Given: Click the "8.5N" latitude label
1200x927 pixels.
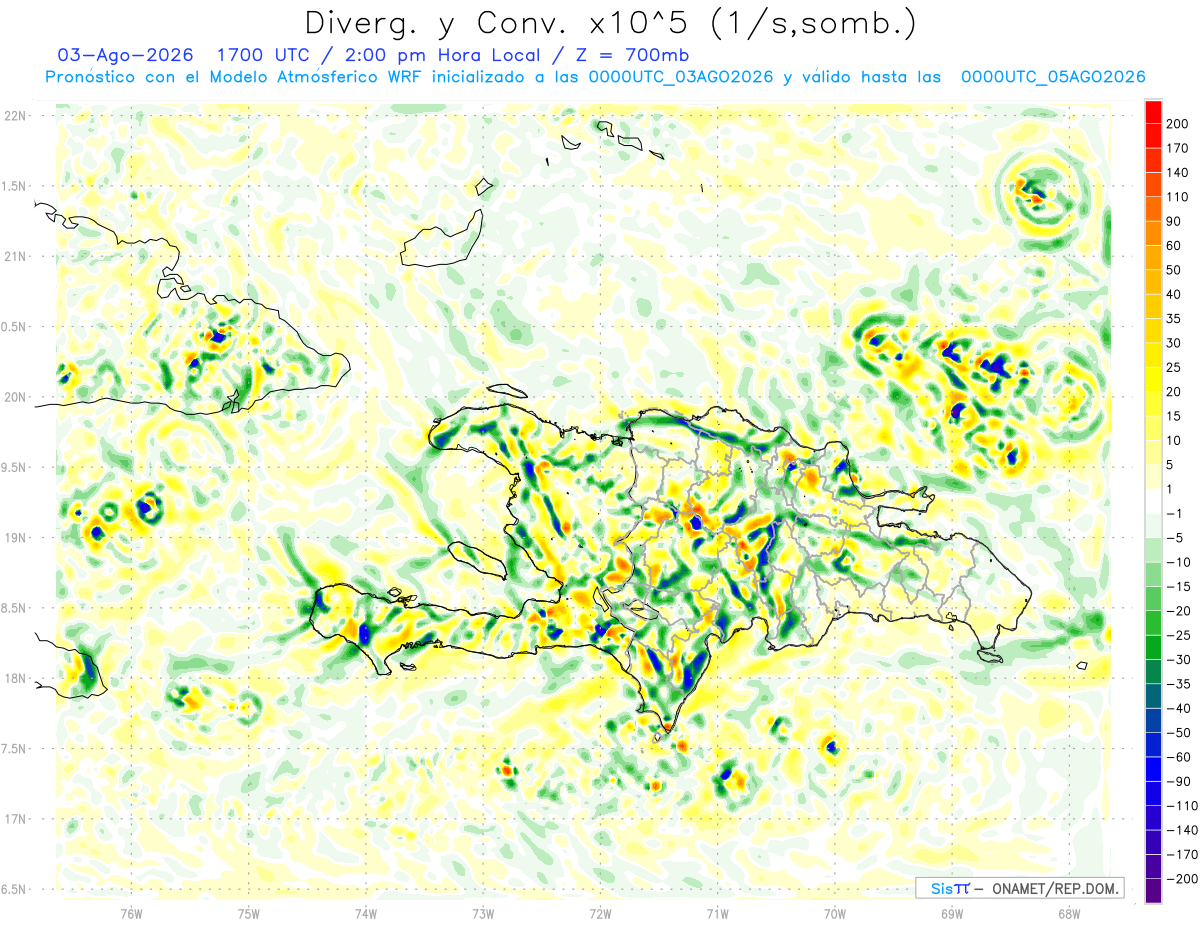Looking at the screenshot, I should click(x=14, y=608).
